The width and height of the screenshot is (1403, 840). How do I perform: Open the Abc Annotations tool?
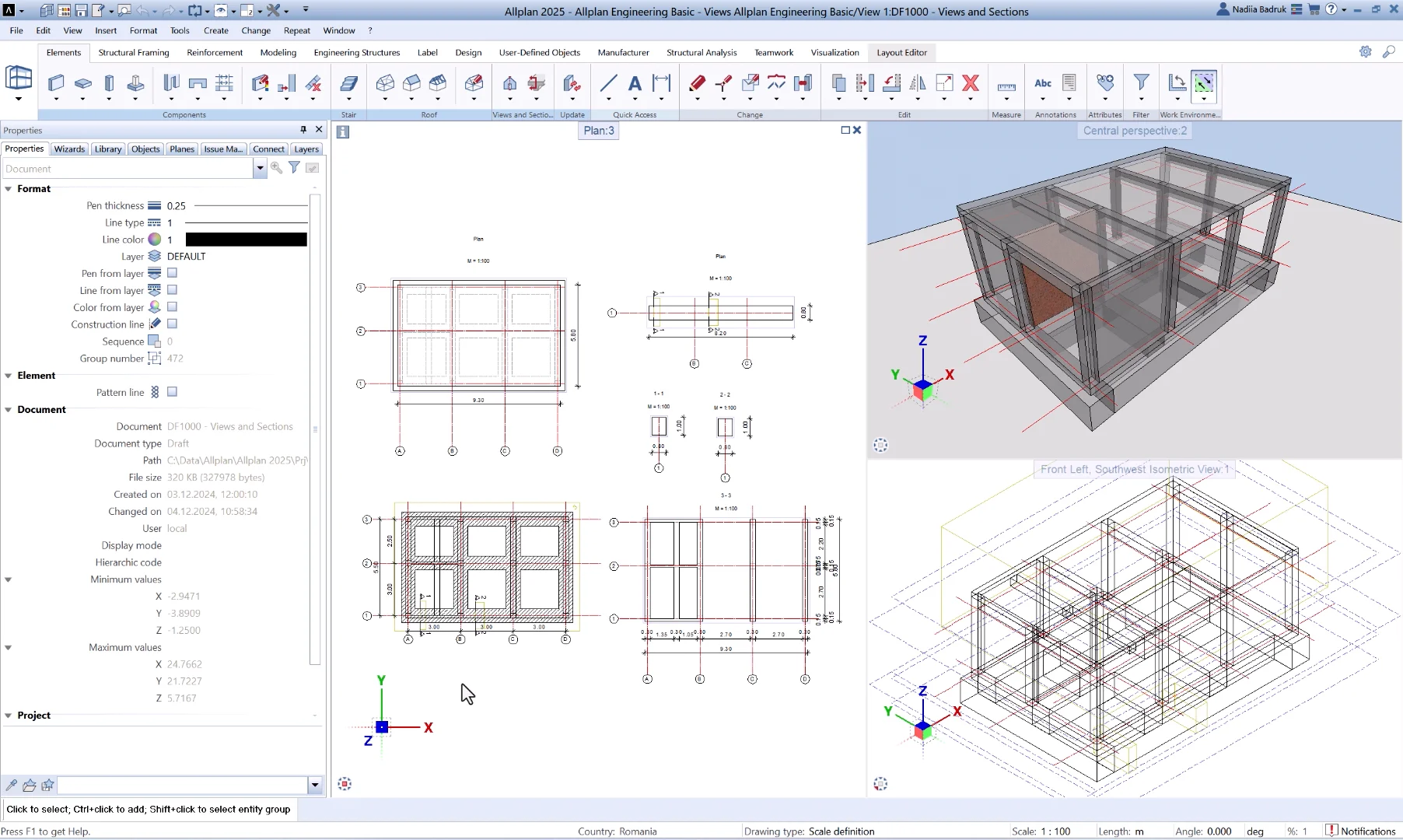[x=1043, y=83]
